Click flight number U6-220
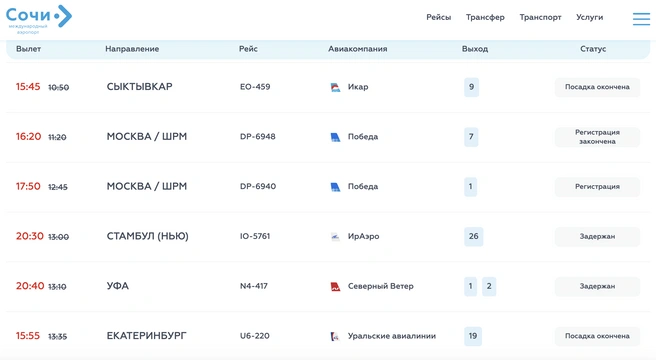 (254, 336)
